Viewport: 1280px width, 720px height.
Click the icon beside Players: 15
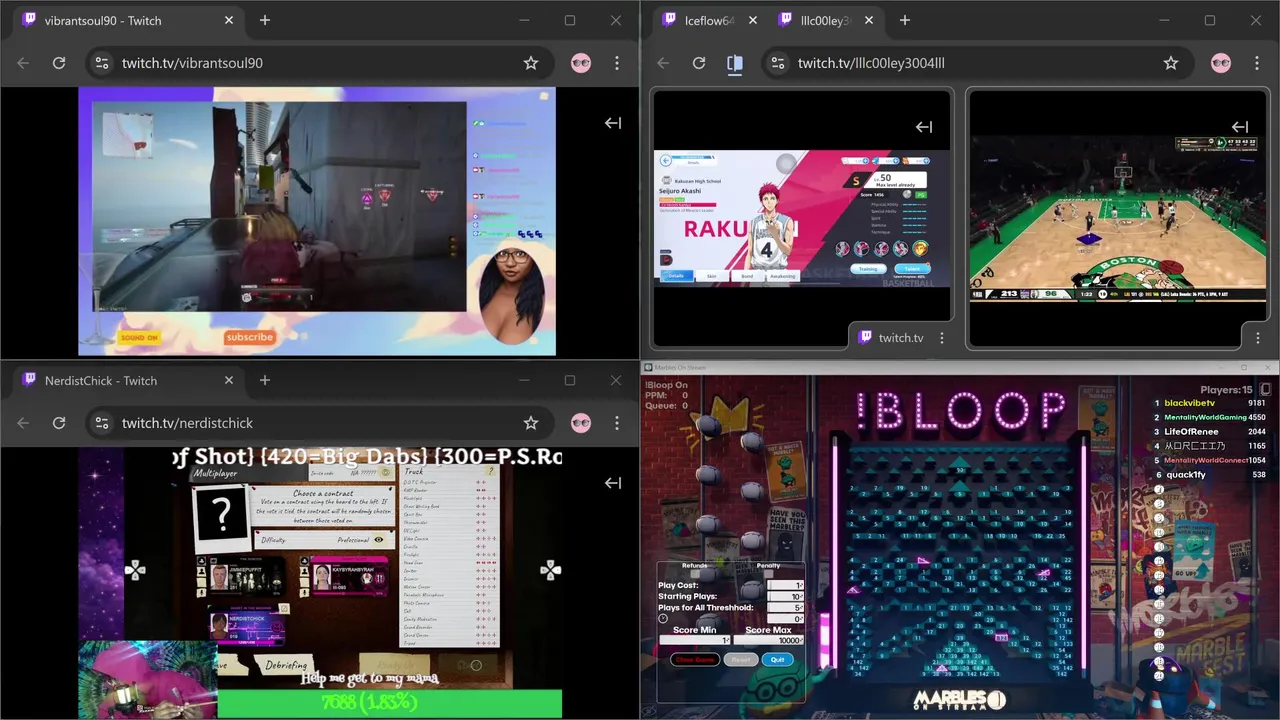[x=1265, y=389]
